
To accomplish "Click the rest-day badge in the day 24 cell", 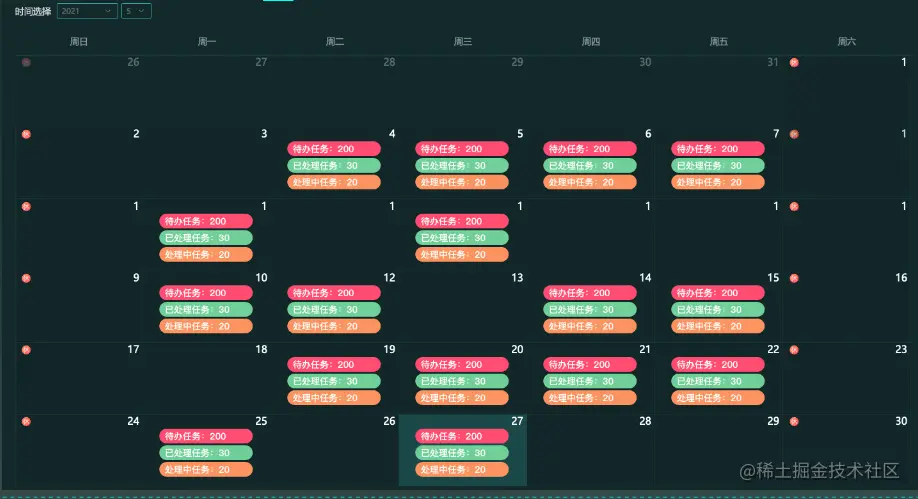I will coord(26,421).
